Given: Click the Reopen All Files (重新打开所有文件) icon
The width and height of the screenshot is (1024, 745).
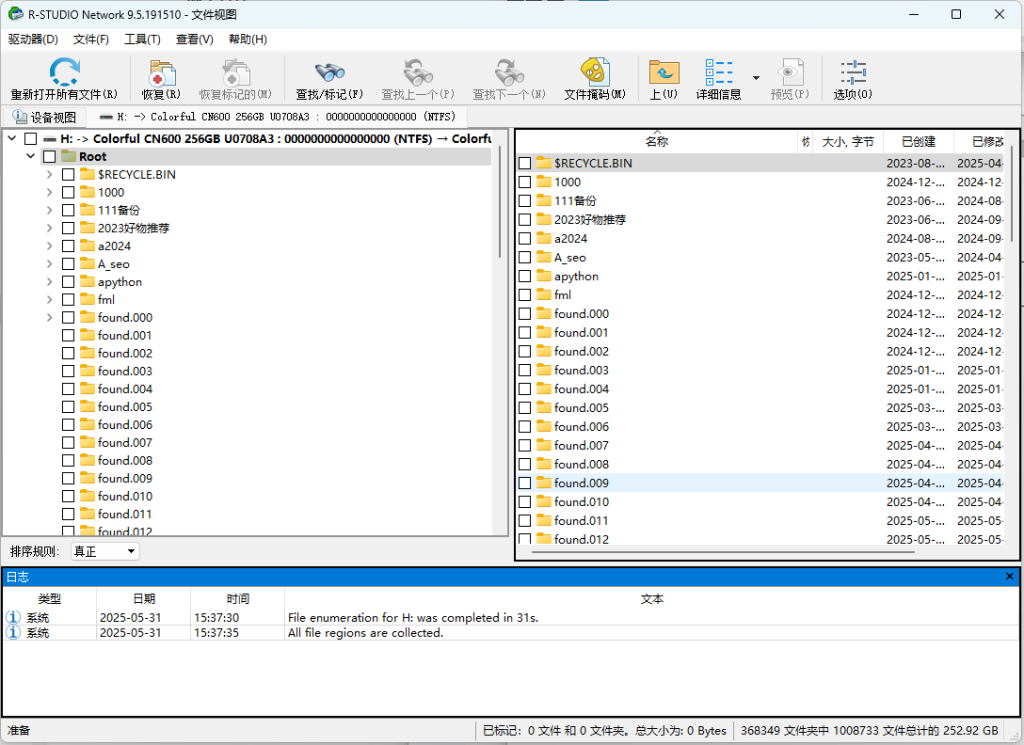Looking at the screenshot, I should tap(64, 72).
